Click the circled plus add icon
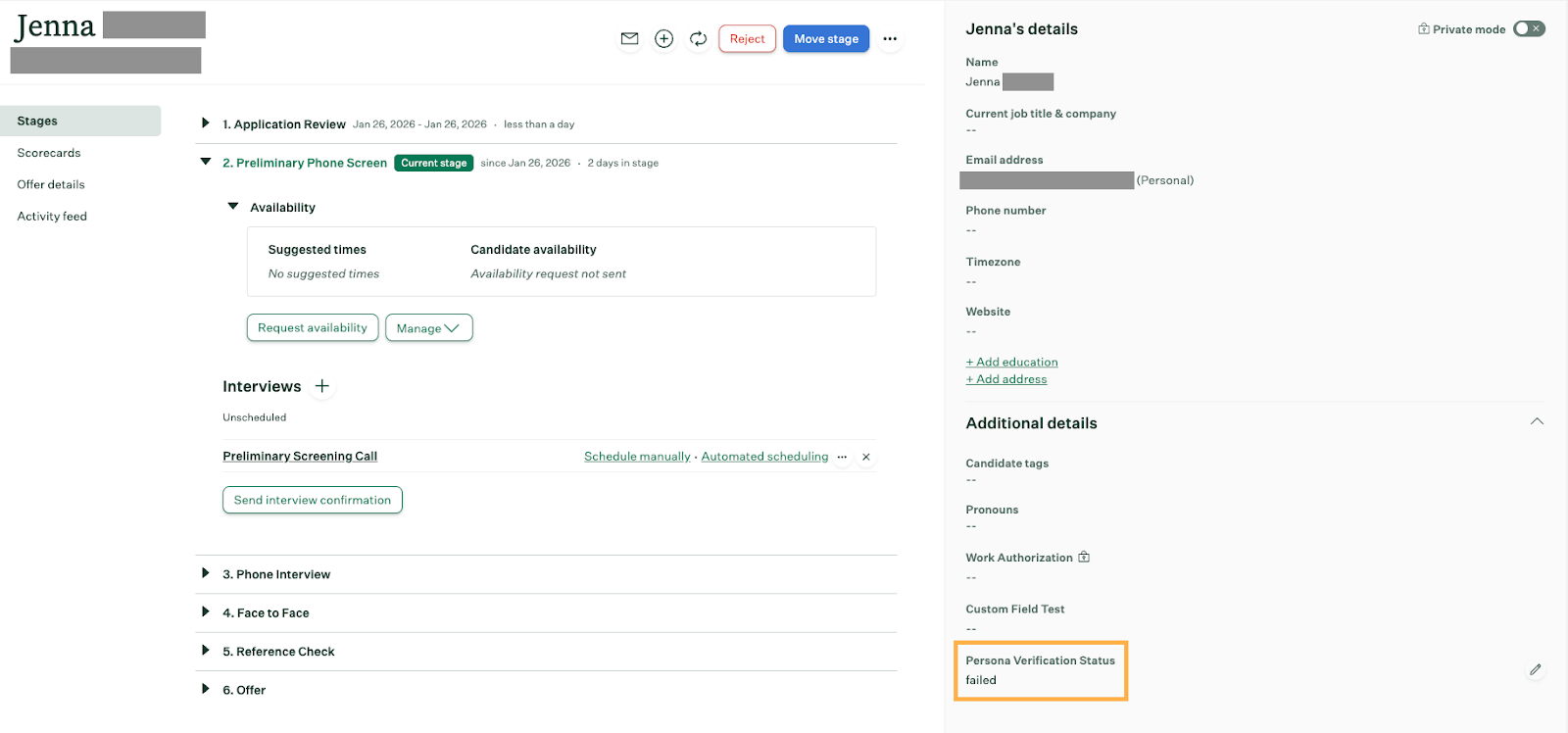The width and height of the screenshot is (1568, 733). pos(663,39)
